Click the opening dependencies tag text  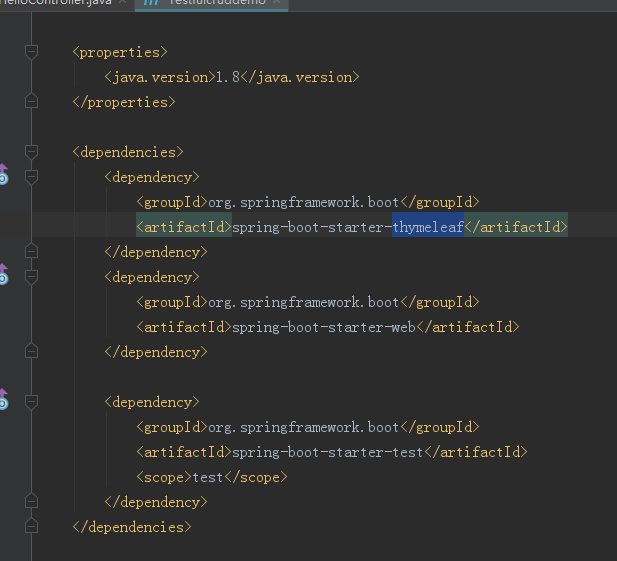(x=128, y=152)
